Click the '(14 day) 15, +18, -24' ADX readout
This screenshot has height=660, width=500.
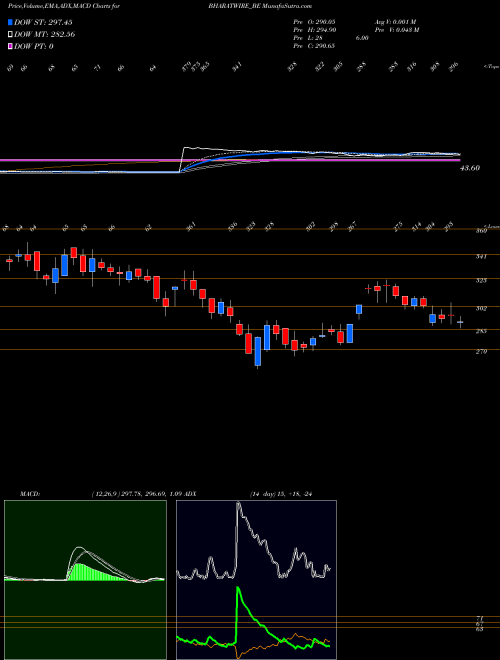tap(280, 493)
